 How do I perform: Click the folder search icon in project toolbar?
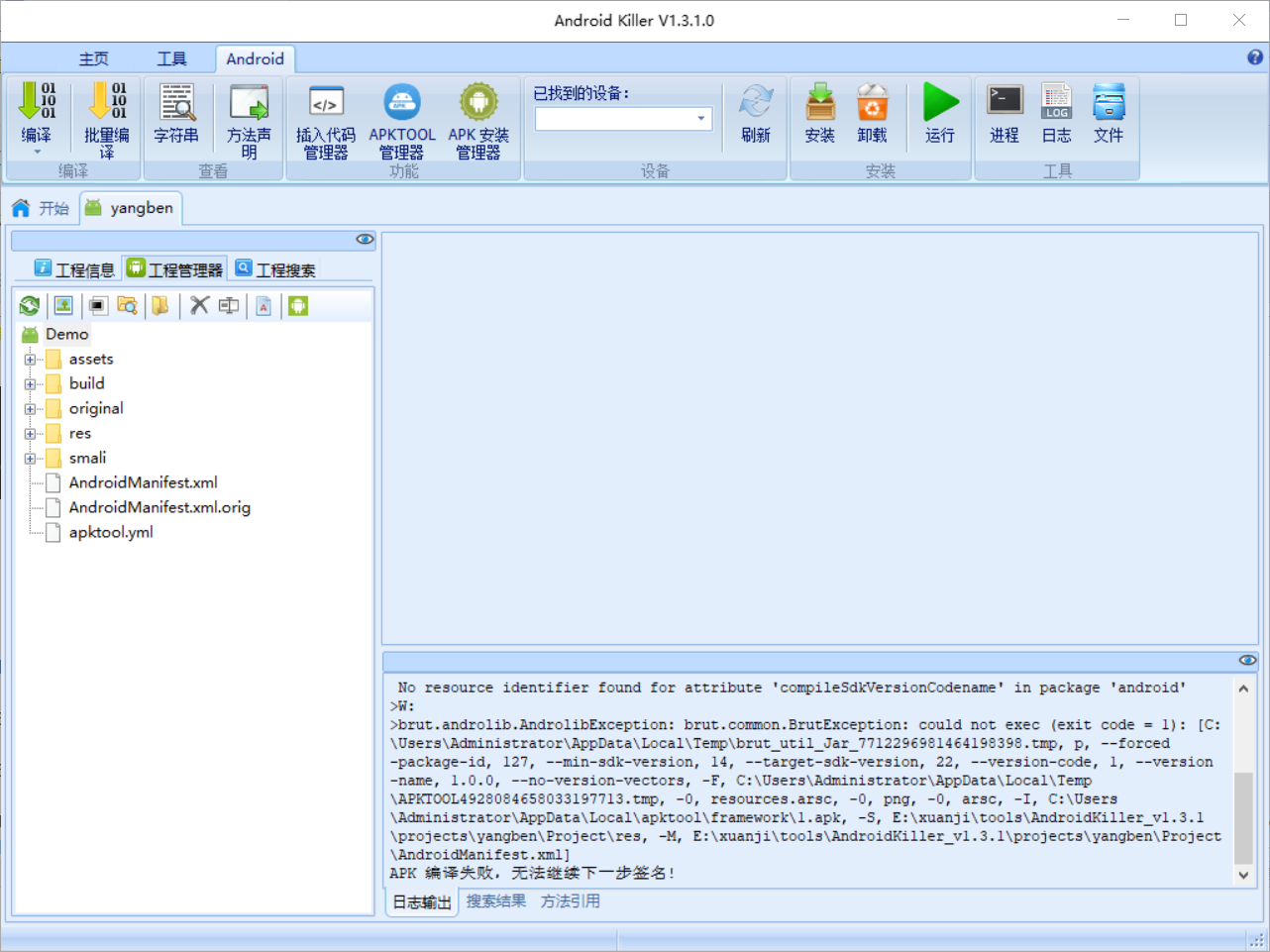click(127, 305)
